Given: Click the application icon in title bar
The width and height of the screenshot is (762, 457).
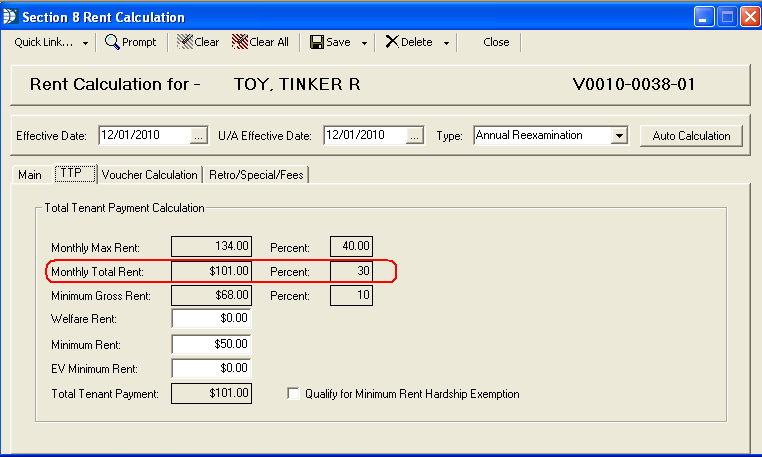Looking at the screenshot, I should pyautogui.click(x=9, y=17).
